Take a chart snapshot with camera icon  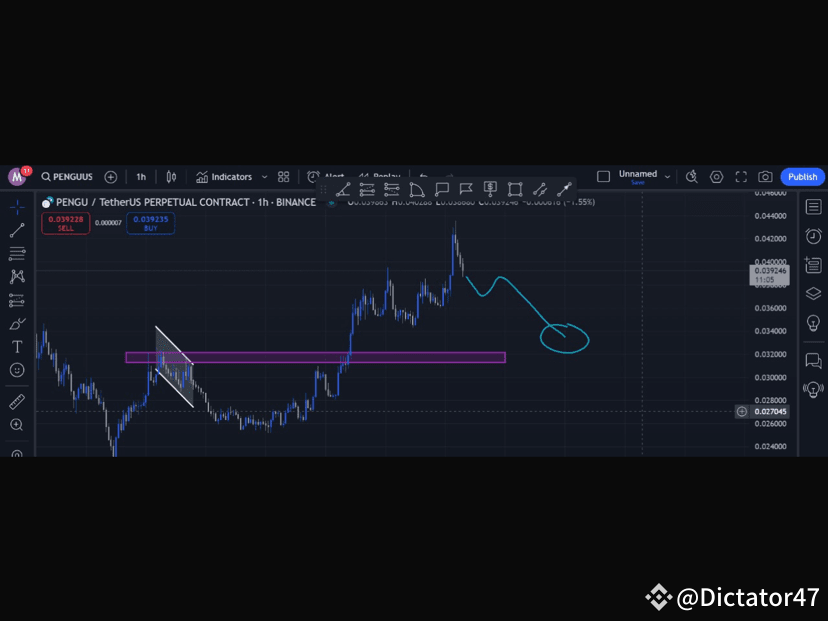(765, 177)
